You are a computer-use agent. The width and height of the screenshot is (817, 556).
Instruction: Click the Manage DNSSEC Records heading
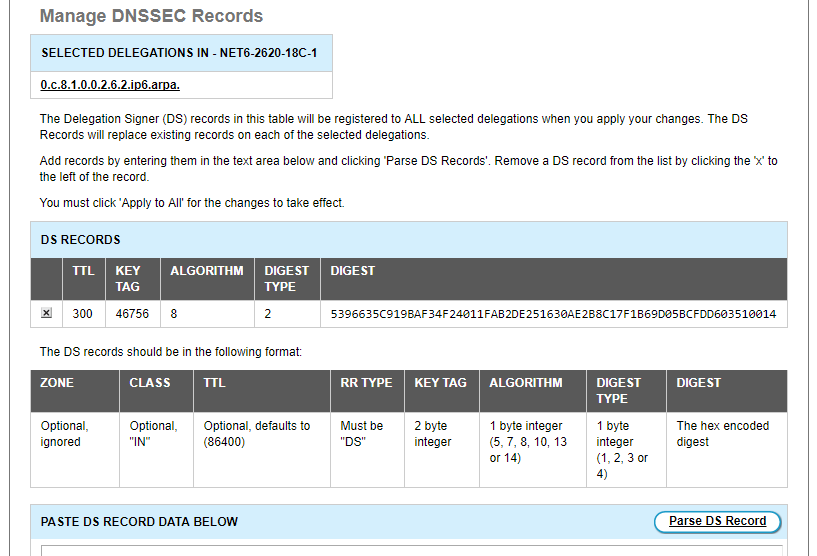point(151,16)
